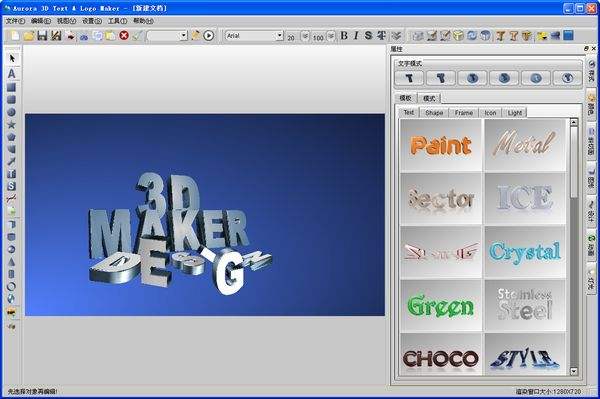This screenshot has width=600, height=399.
Task: Apply the Green text style
Action: pyautogui.click(x=441, y=305)
